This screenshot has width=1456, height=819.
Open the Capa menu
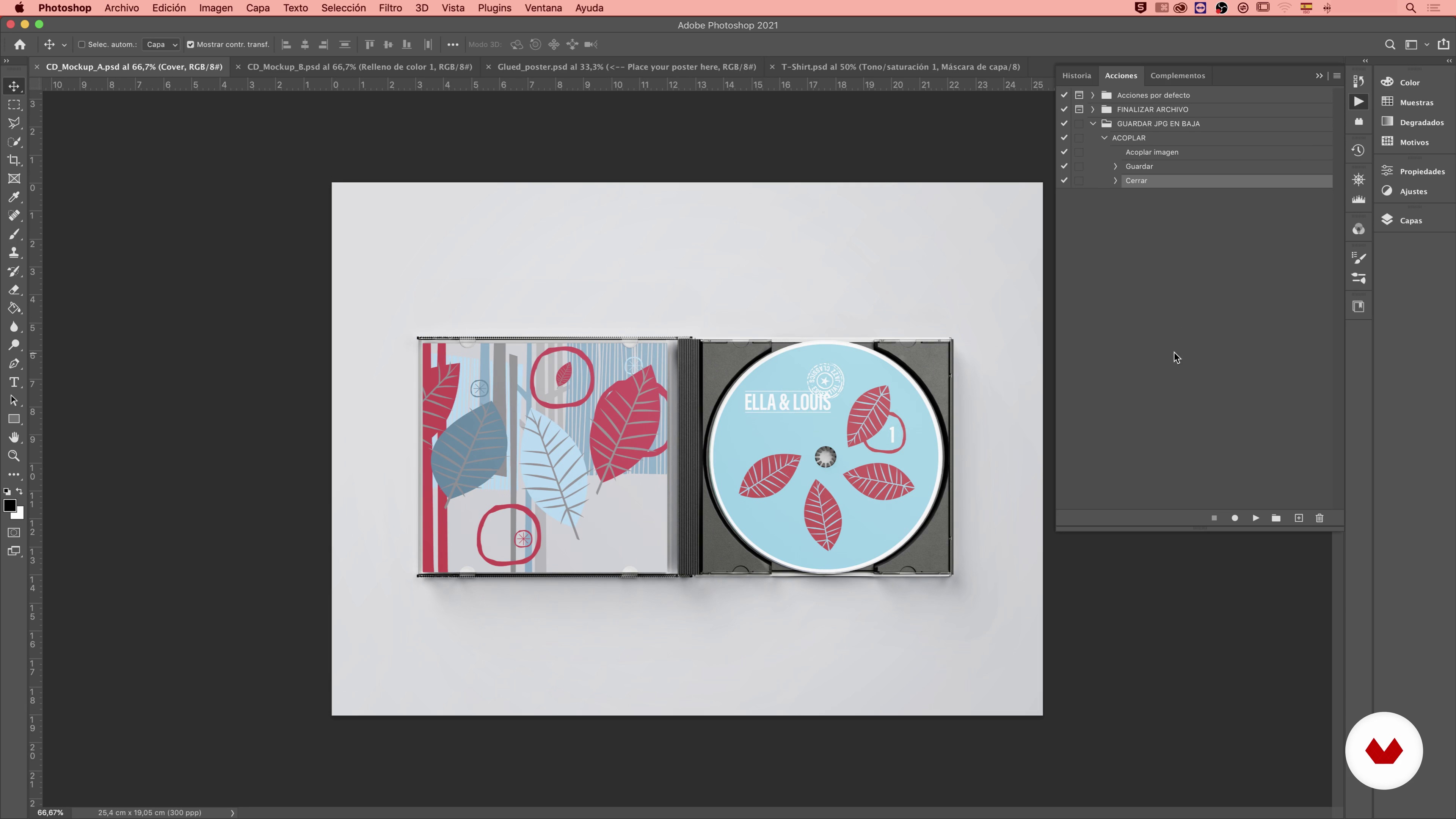pyautogui.click(x=258, y=8)
